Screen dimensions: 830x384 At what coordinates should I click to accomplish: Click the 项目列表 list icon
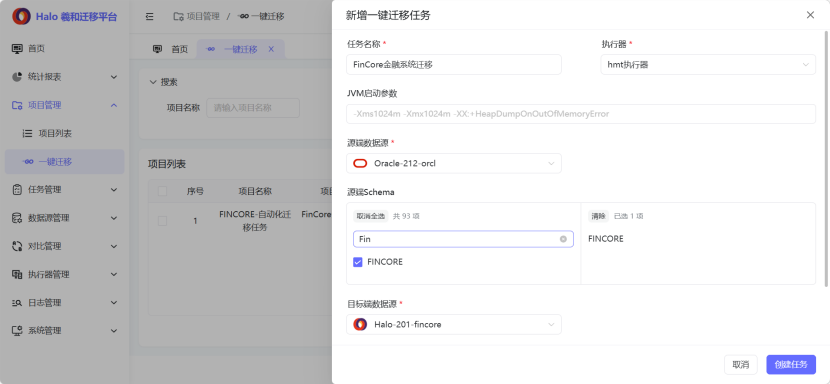(28, 133)
